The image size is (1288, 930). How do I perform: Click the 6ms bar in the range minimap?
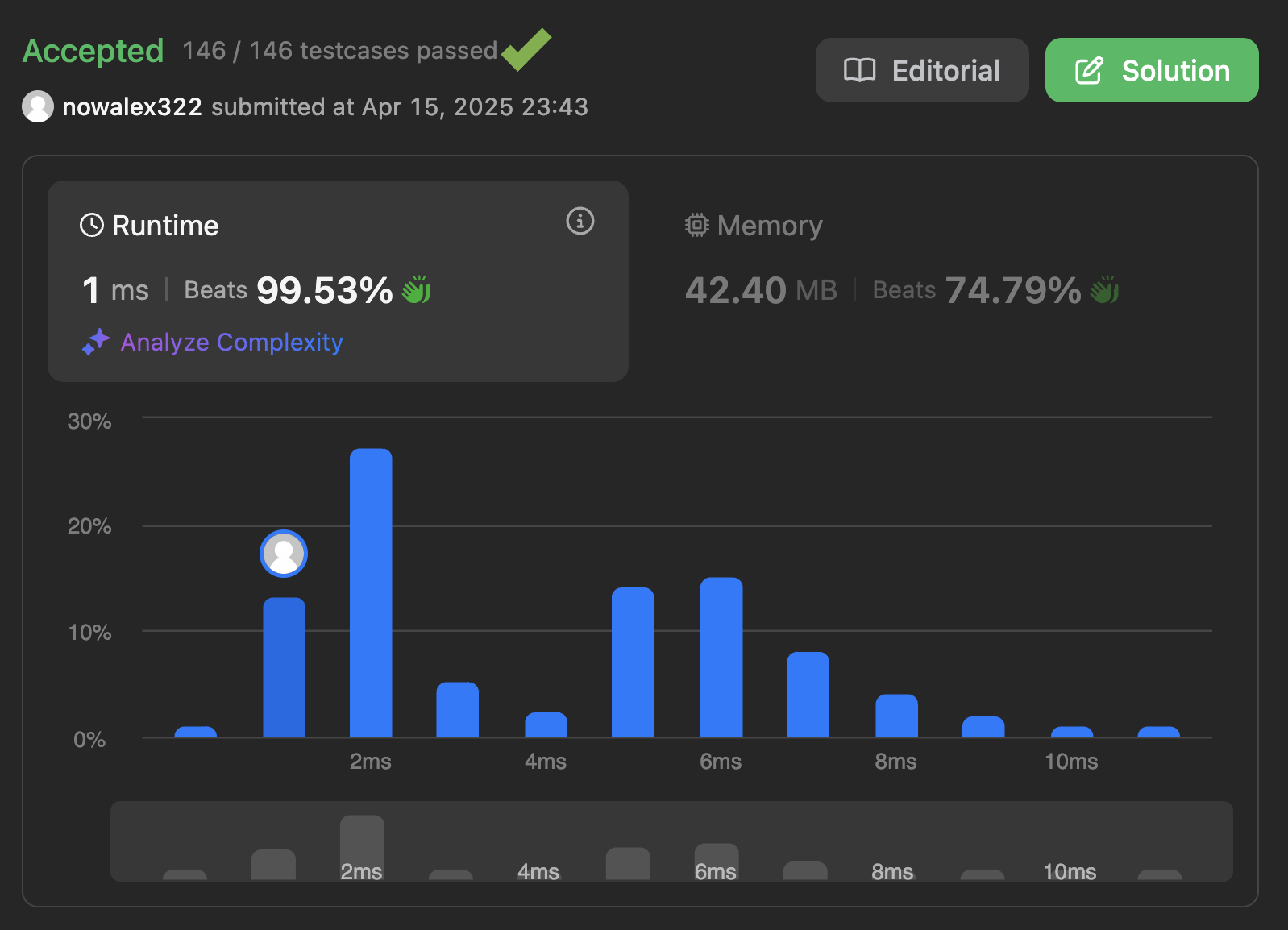pos(717,862)
